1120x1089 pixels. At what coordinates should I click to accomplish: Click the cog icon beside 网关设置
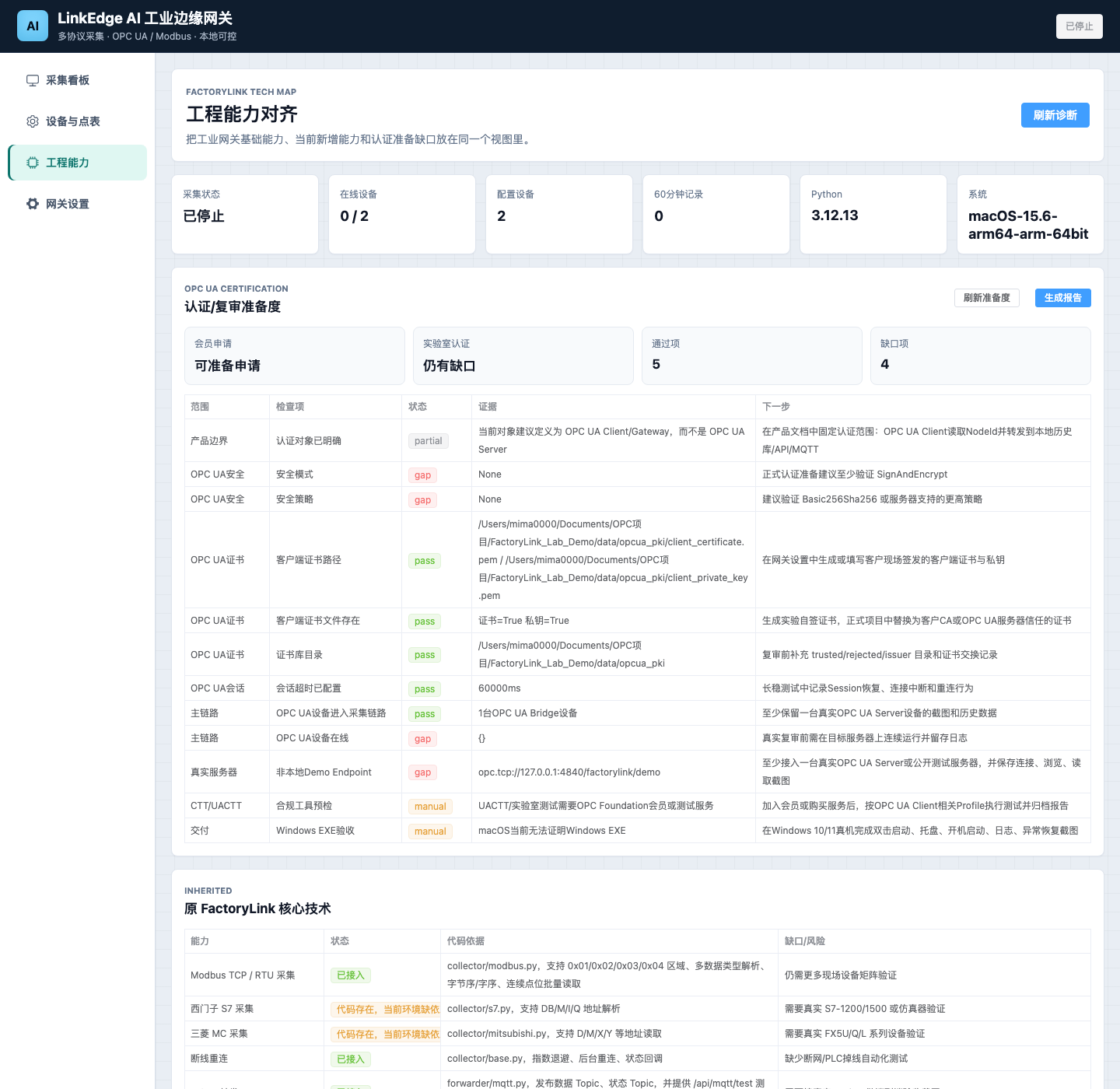coord(33,204)
